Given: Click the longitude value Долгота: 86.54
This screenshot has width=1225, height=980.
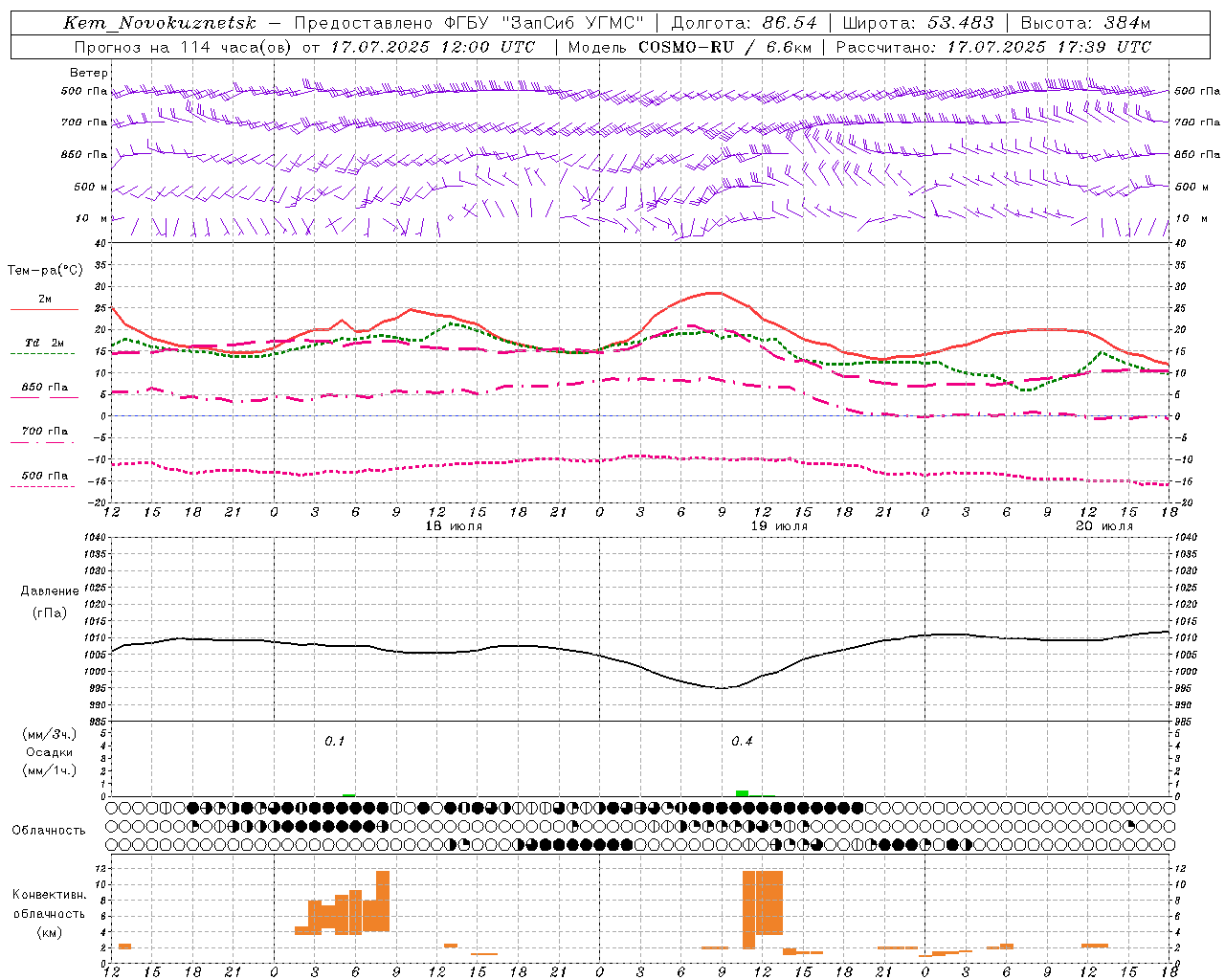Looking at the screenshot, I should pos(744,23).
